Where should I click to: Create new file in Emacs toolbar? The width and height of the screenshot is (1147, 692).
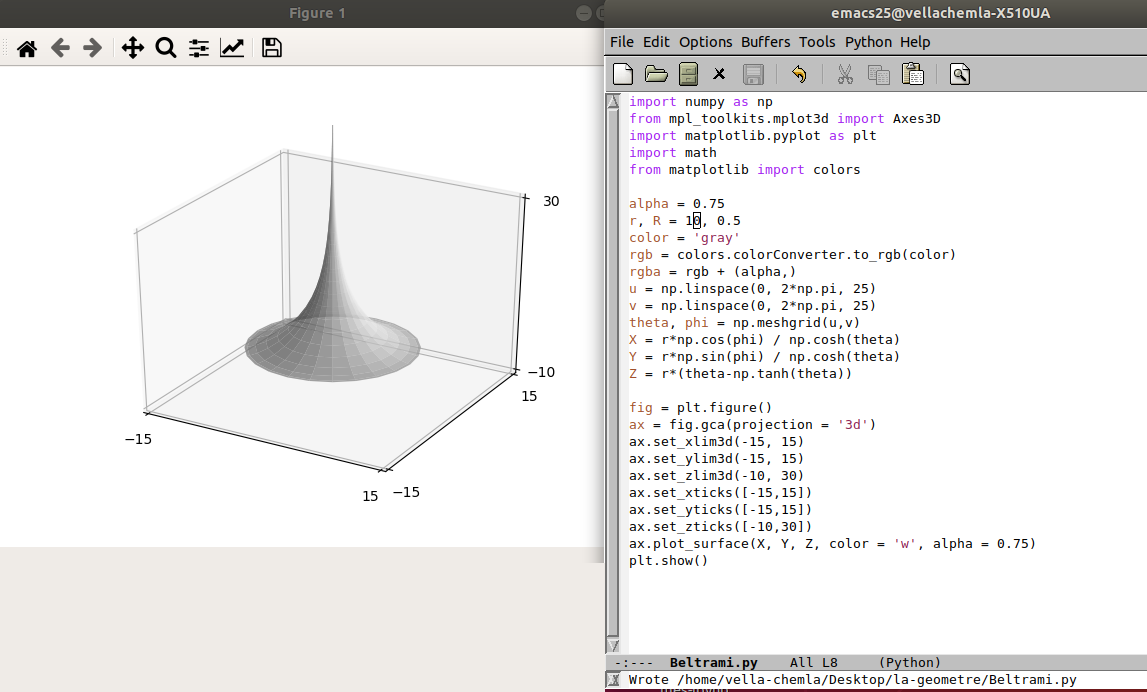coord(623,74)
